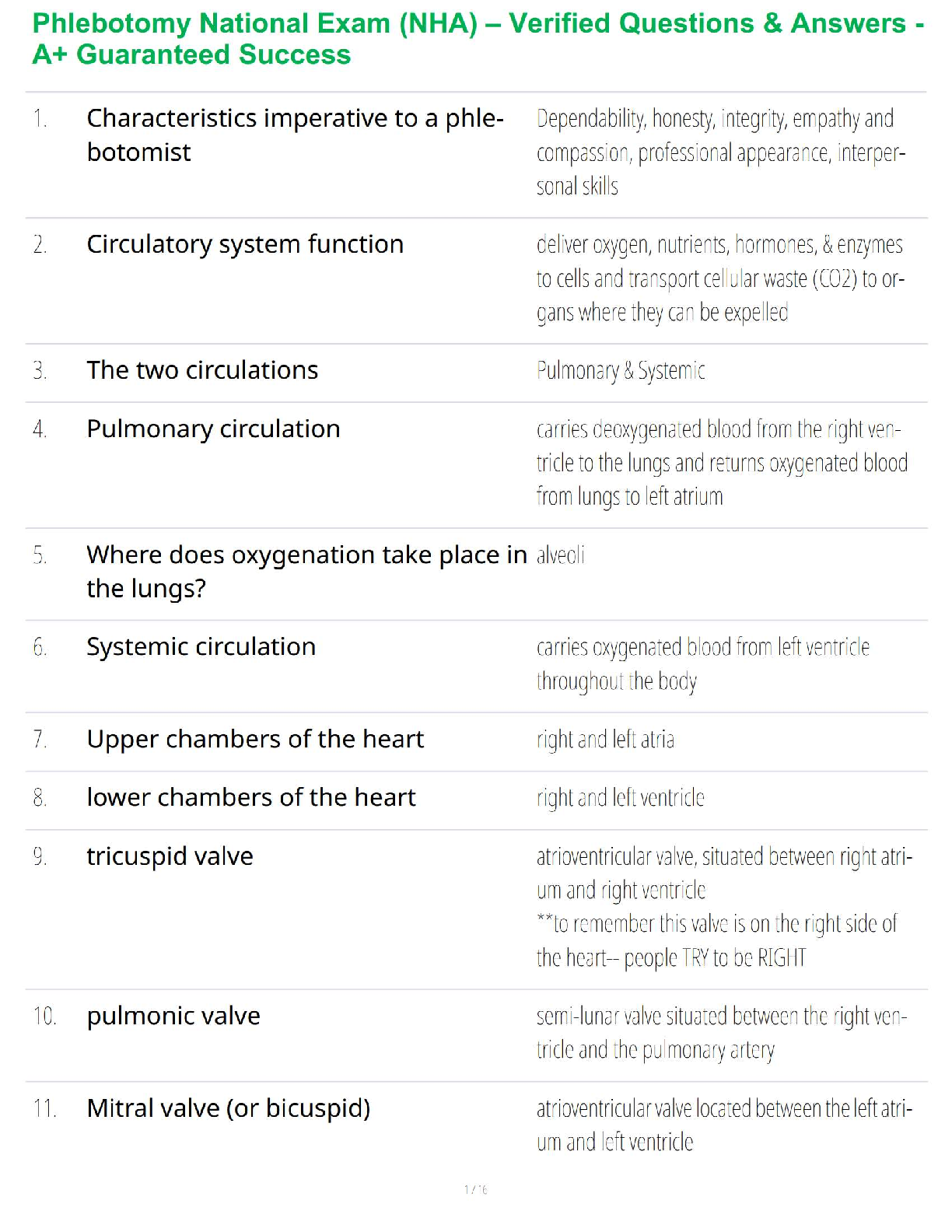The image size is (952, 1232).
Task: Select the 'right and left atria' answer
Action: [605, 739]
